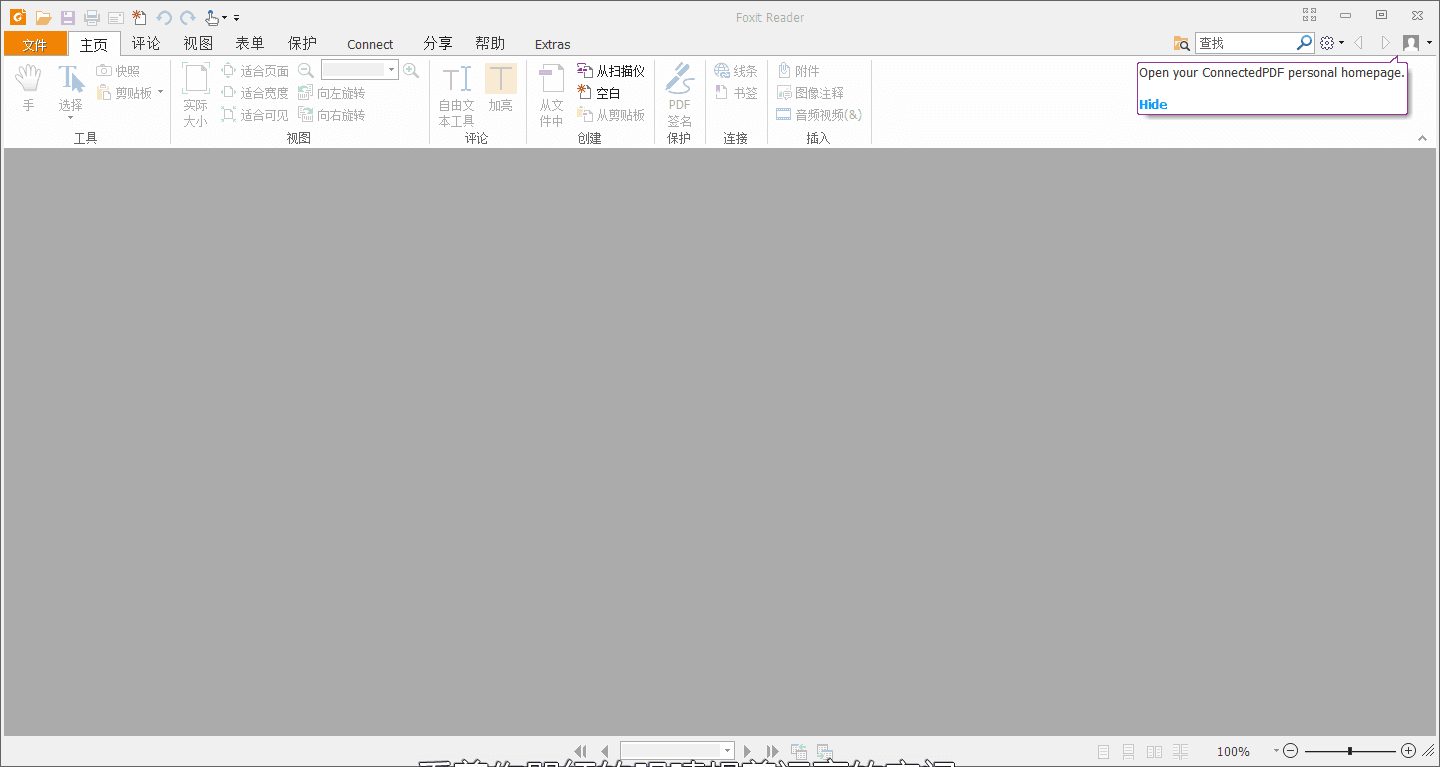Switch to the 评论 (Comment) tab
This screenshot has height=767, width=1440.
(x=146, y=43)
